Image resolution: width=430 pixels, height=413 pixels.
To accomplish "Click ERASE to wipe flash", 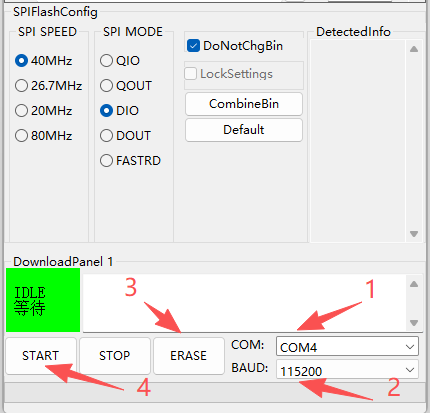I will tap(189, 356).
